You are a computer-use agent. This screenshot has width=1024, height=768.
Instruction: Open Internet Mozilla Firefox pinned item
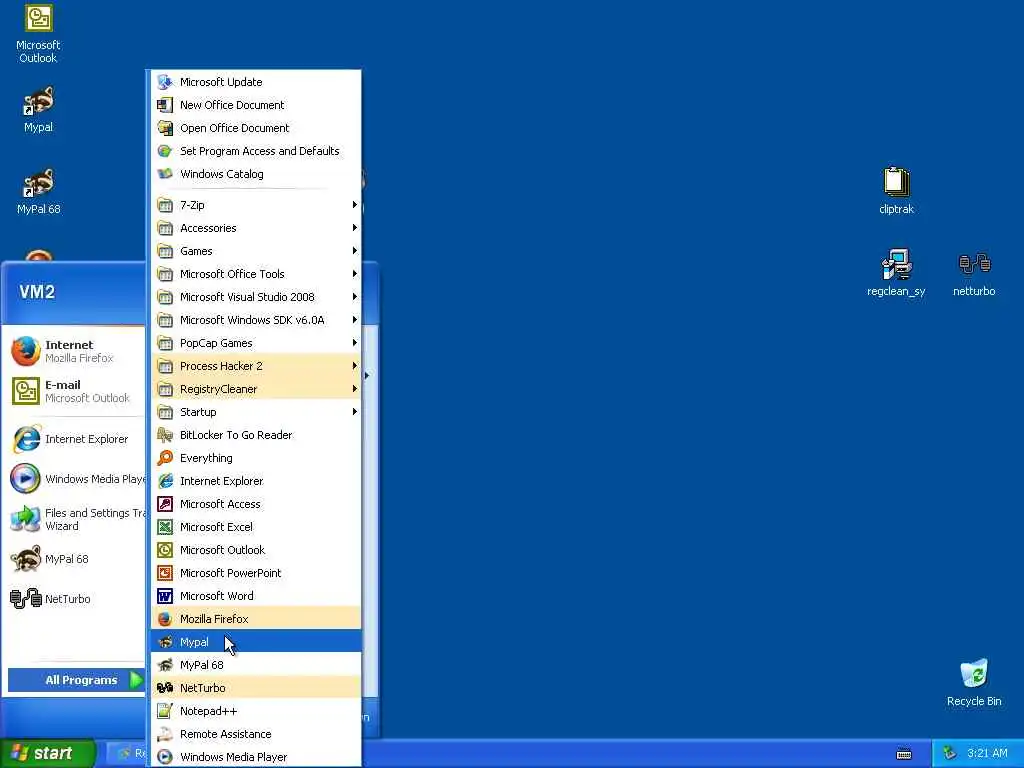pyautogui.click(x=76, y=351)
